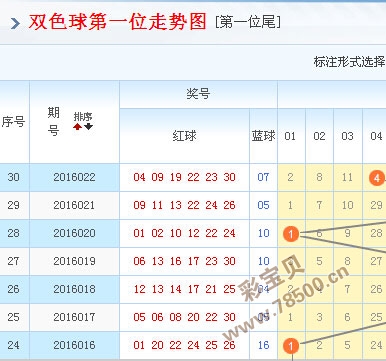
Task: Click sequence number 24 in 序号 column
Action: point(13,345)
